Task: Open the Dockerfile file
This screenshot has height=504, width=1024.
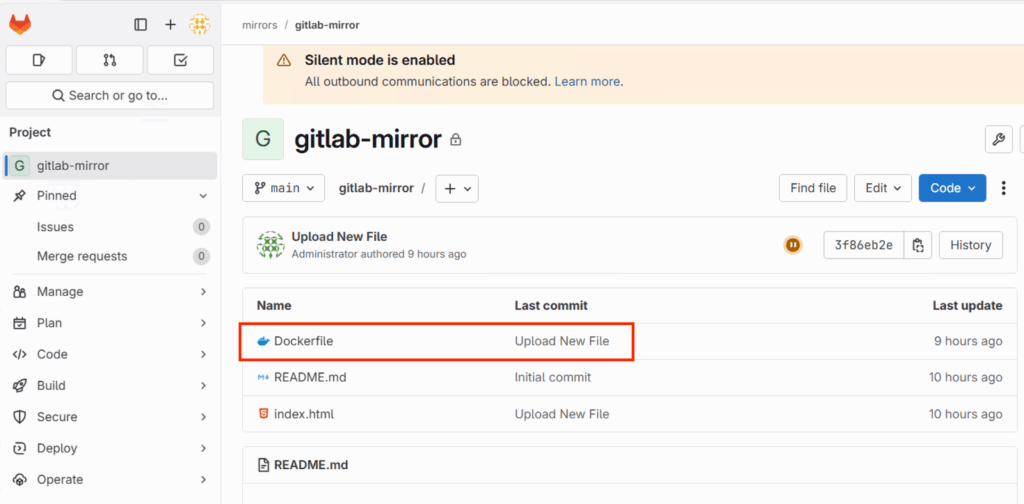Action: [304, 341]
